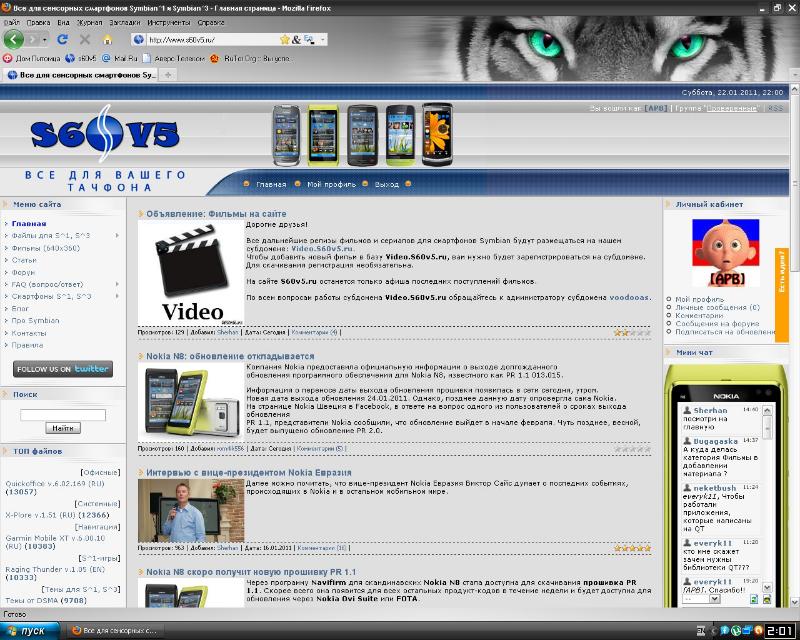800x640 pixels.
Task: Select the Все для сенсорных смартфонов tab
Action: click(81, 75)
